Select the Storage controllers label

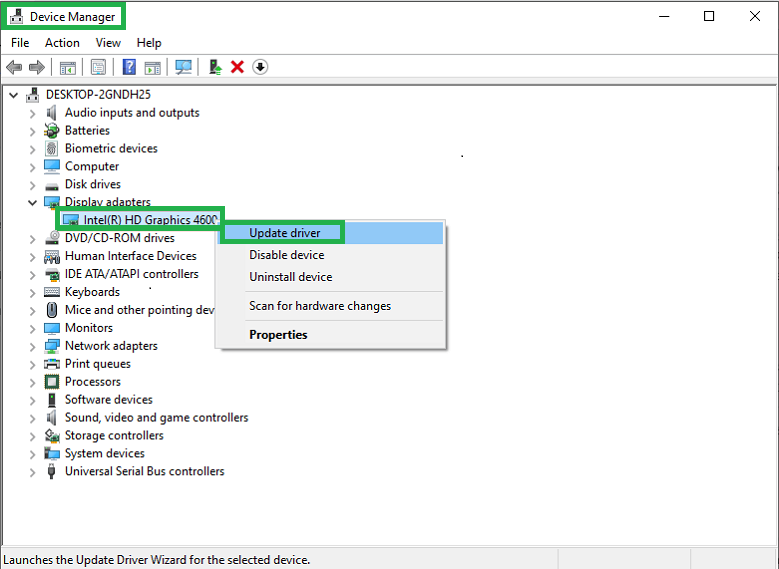pyautogui.click(x=114, y=435)
